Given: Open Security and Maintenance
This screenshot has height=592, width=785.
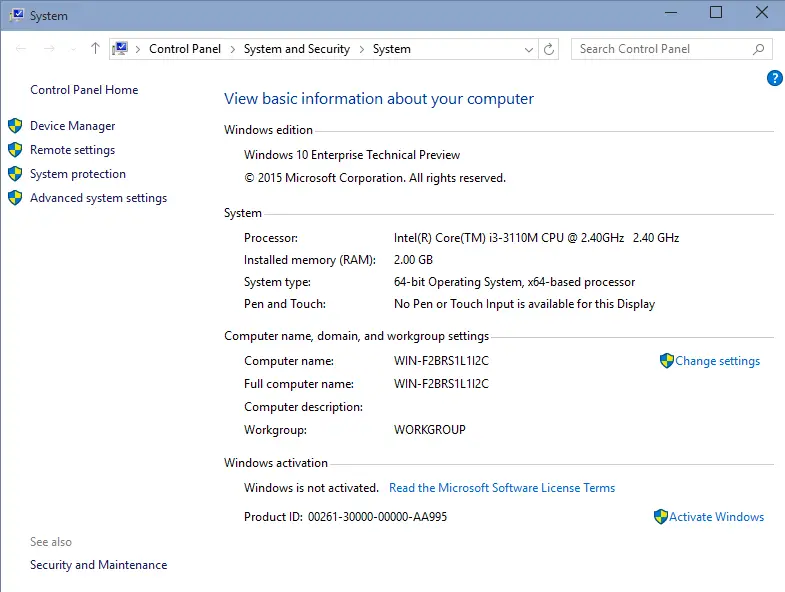Looking at the screenshot, I should pos(99,565).
